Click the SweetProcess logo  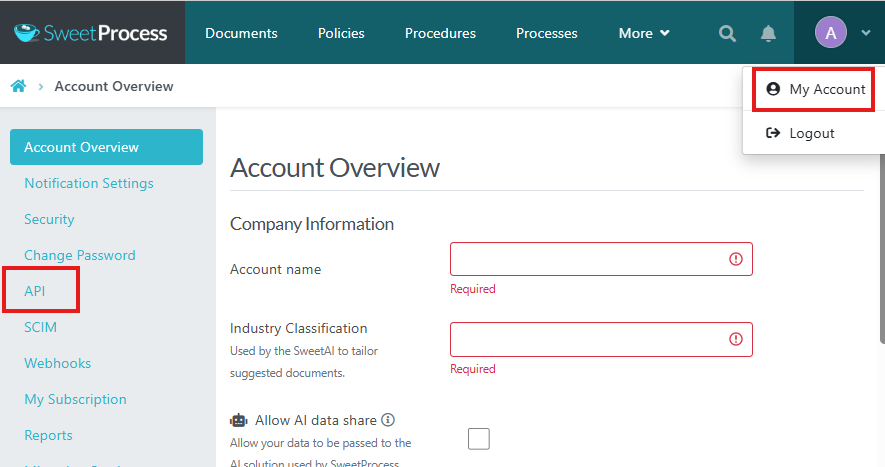click(92, 33)
